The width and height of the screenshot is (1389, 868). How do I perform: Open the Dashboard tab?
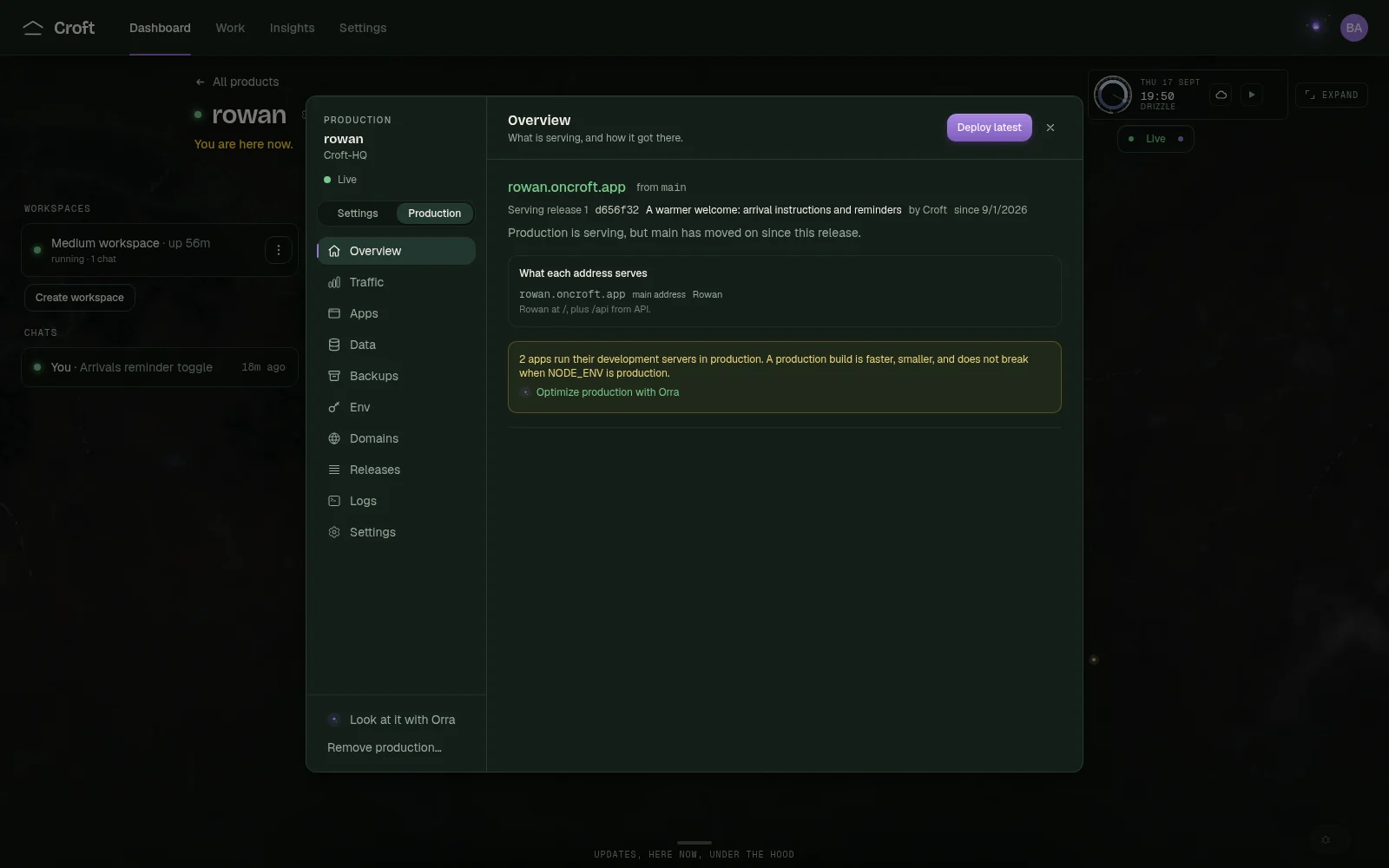pos(160,28)
